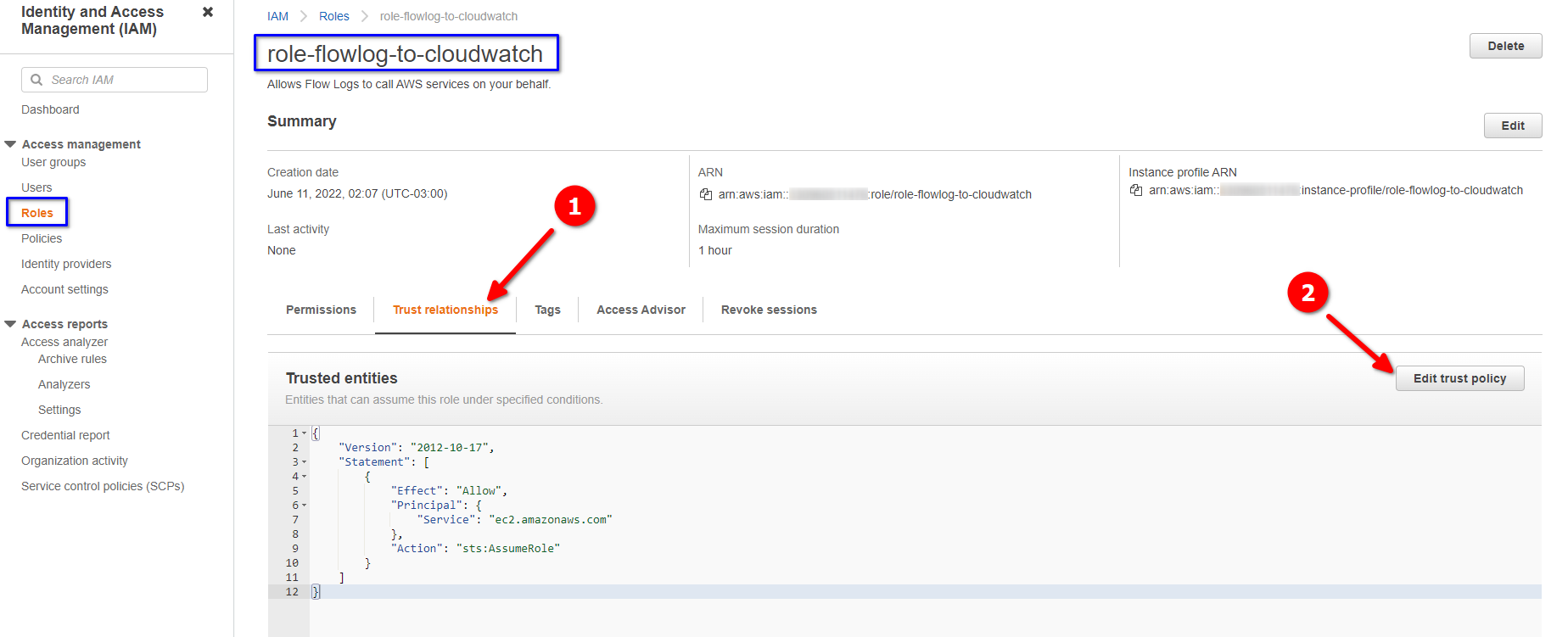Click the "sts:AssumeRole" action value
Screen dimensions: 1568x637
tap(507, 549)
